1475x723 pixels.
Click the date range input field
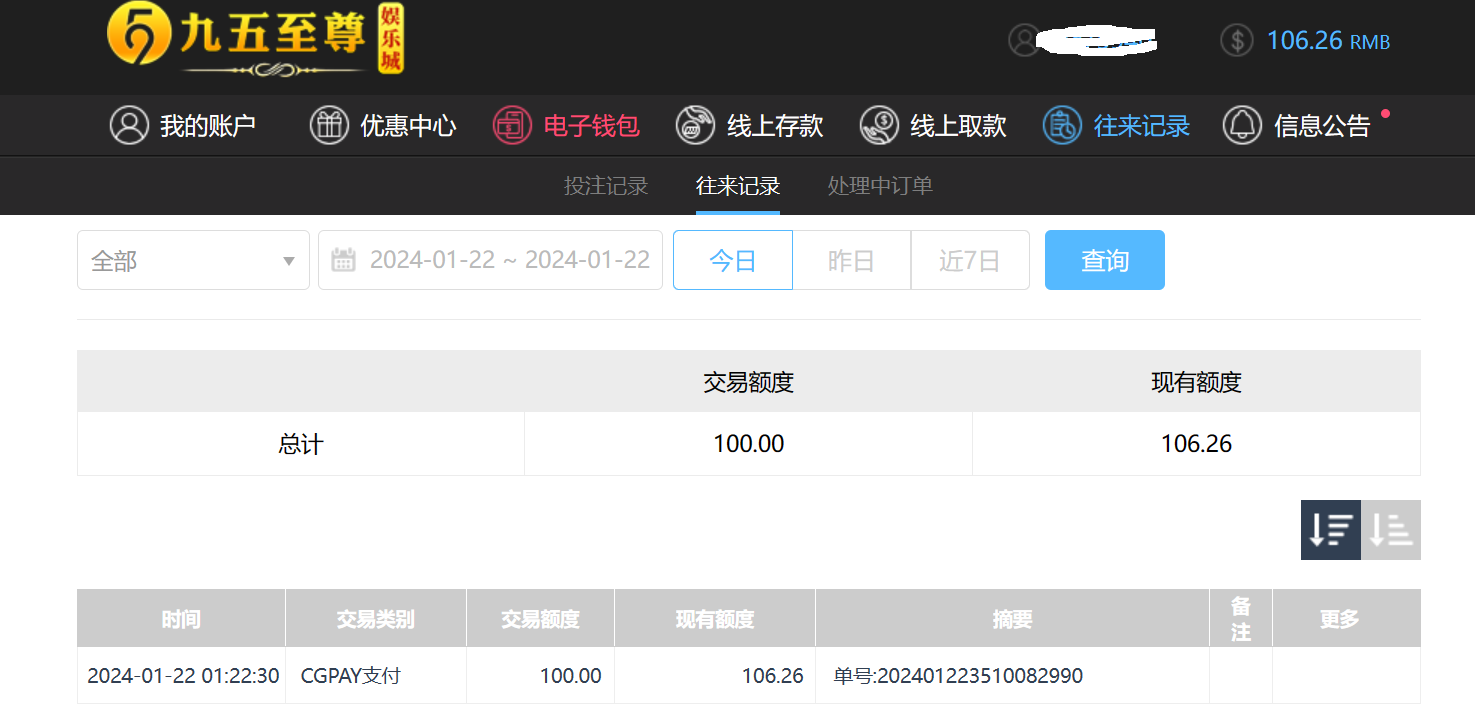pos(490,260)
